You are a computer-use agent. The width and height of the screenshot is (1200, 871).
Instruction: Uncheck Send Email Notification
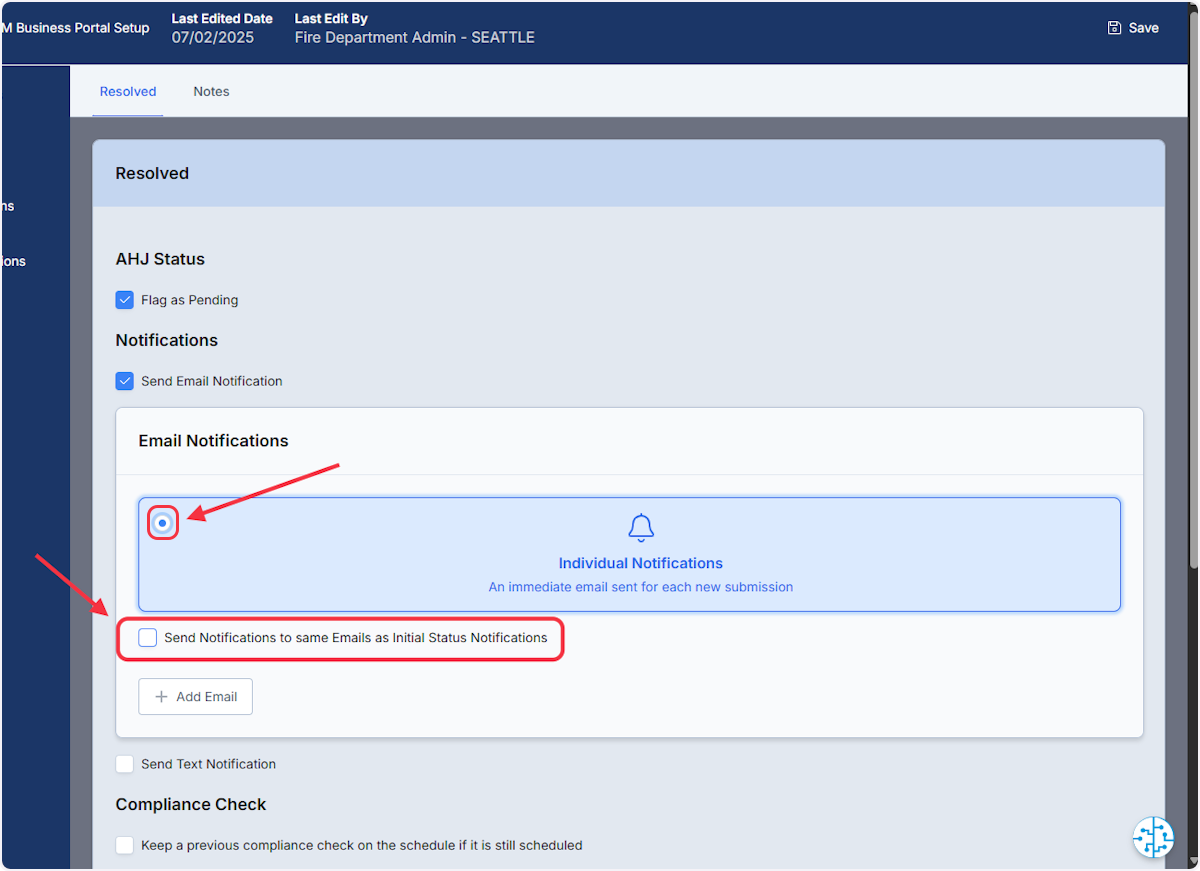(x=125, y=381)
